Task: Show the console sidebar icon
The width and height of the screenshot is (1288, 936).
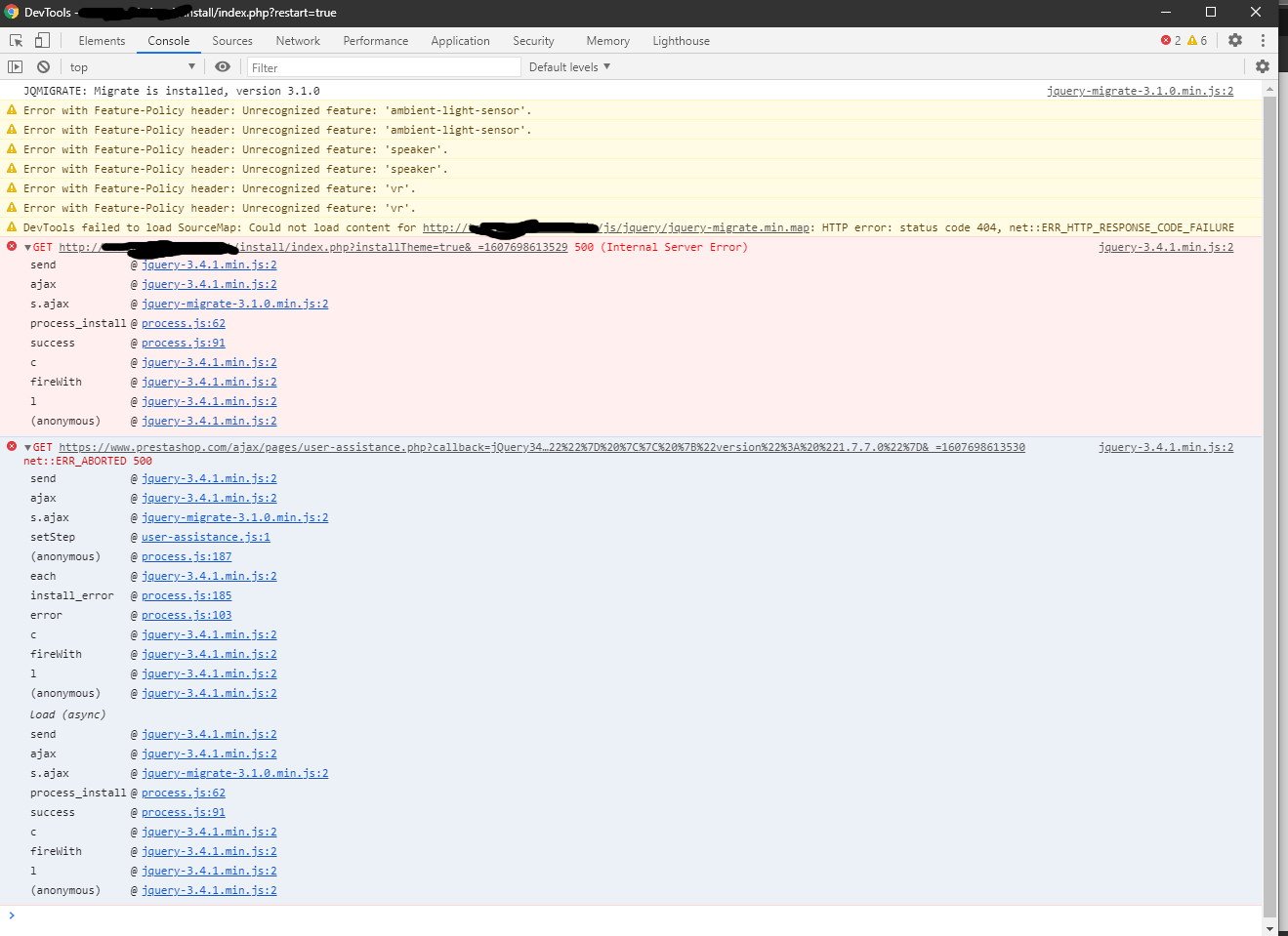Action: point(16,67)
